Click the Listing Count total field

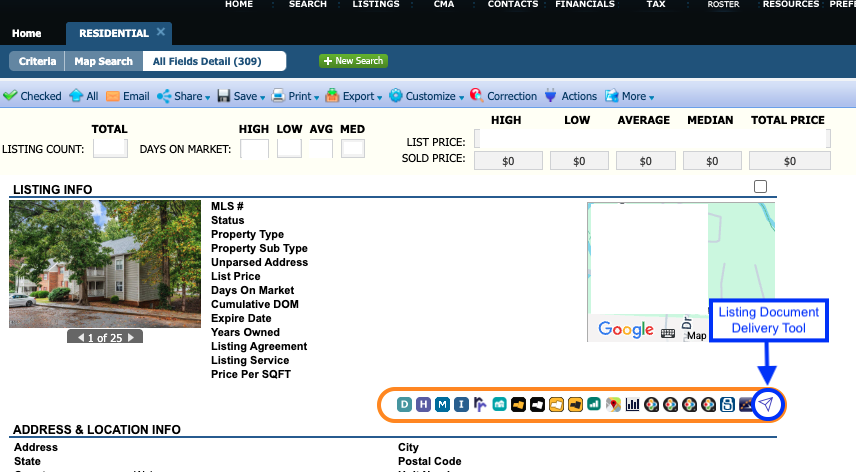[110, 148]
